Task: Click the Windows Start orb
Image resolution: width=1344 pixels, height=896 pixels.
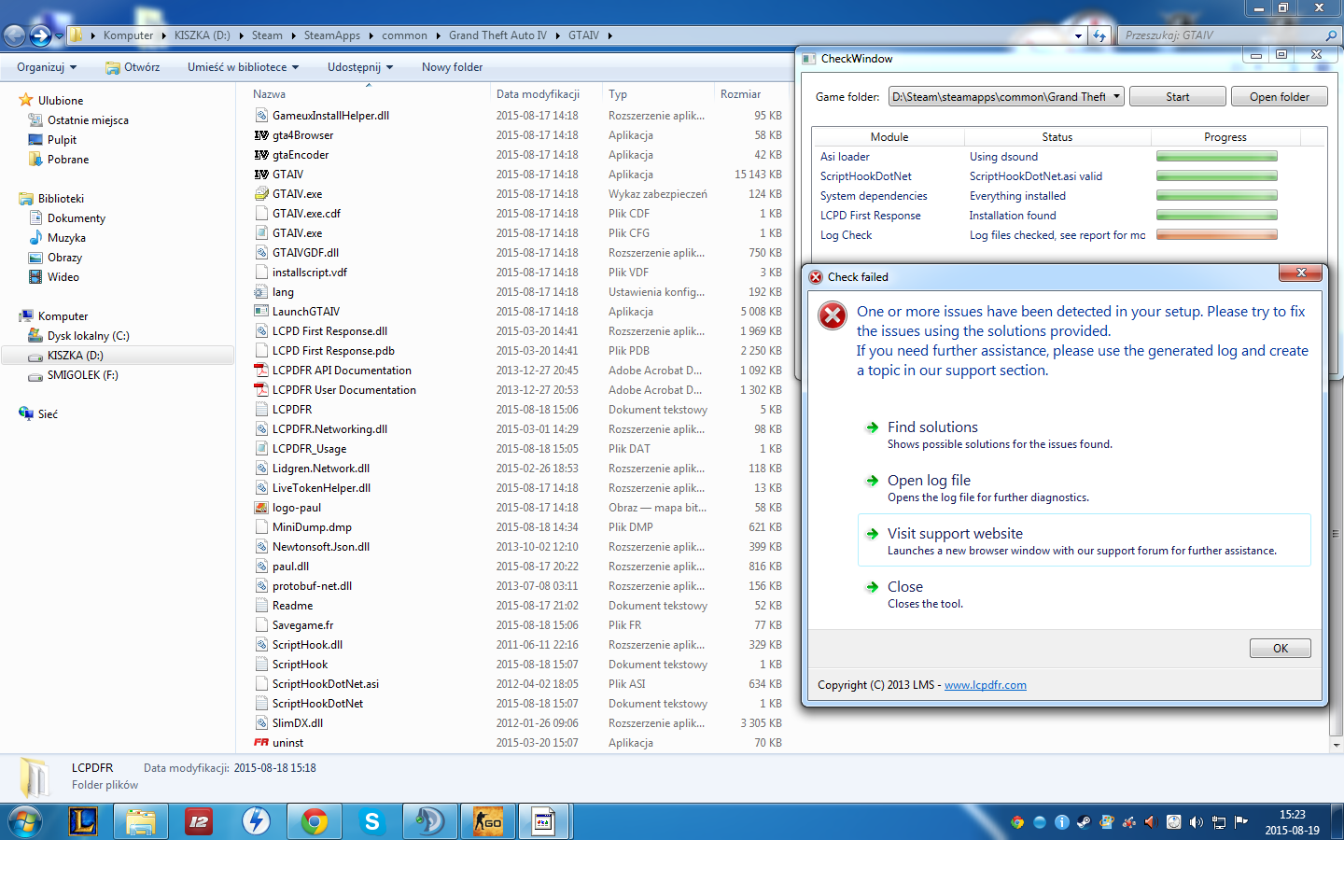Action: [25, 822]
